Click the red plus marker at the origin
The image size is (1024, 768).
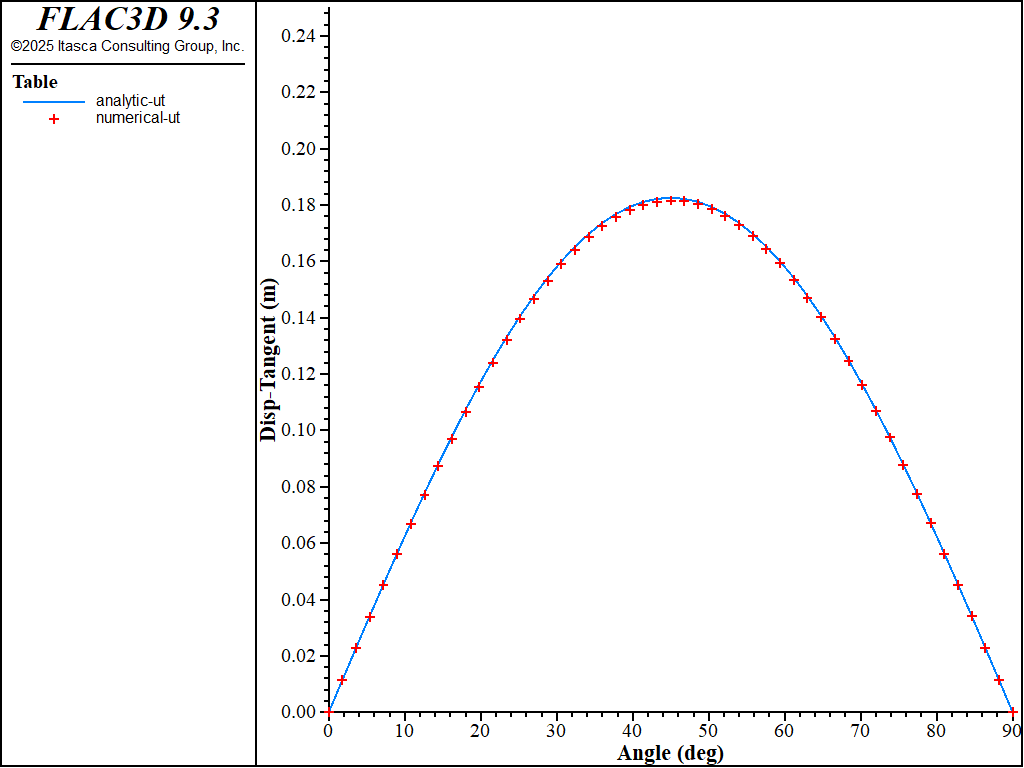328,712
